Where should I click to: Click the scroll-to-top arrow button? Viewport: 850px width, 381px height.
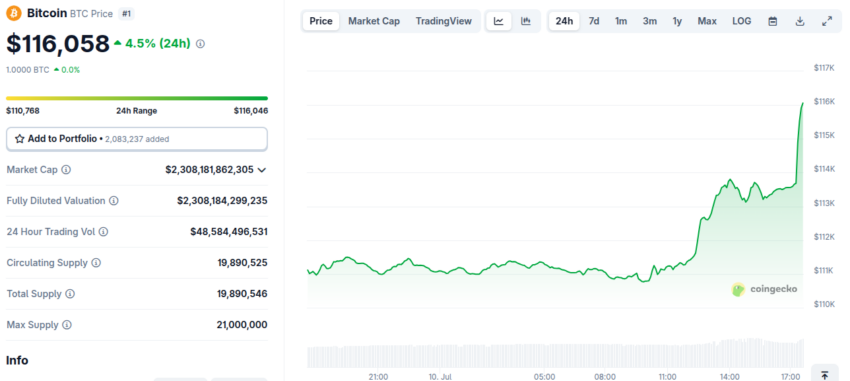click(x=825, y=374)
